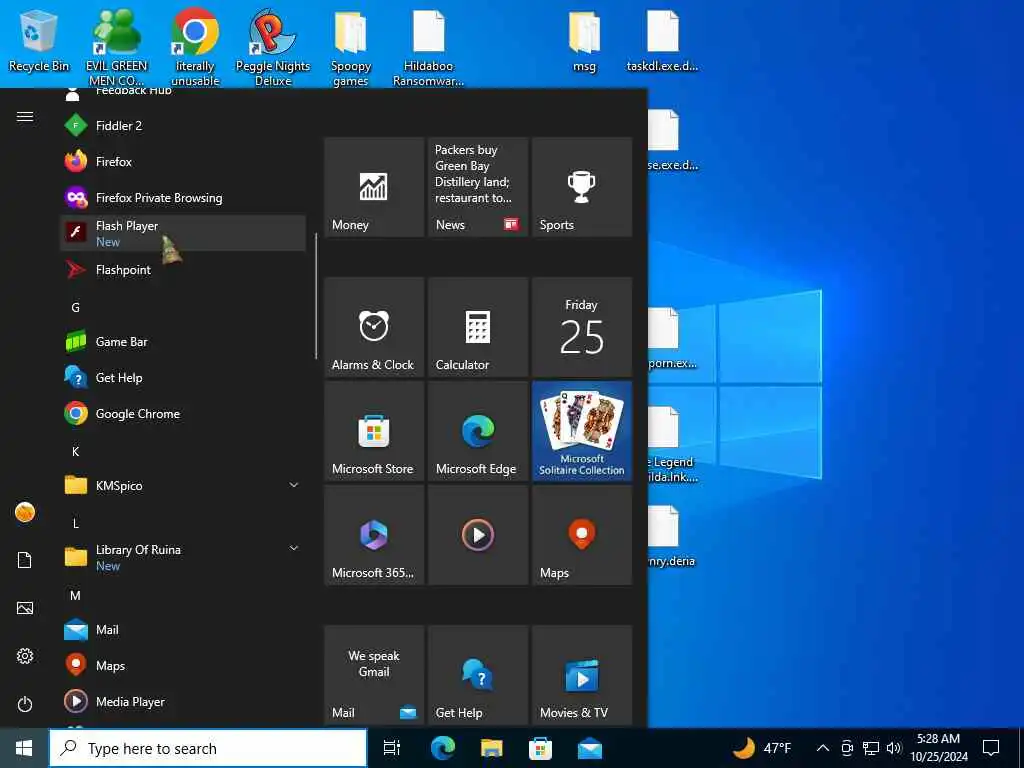
Task: Open Microsoft Solitaire Collection tile
Action: click(x=582, y=431)
